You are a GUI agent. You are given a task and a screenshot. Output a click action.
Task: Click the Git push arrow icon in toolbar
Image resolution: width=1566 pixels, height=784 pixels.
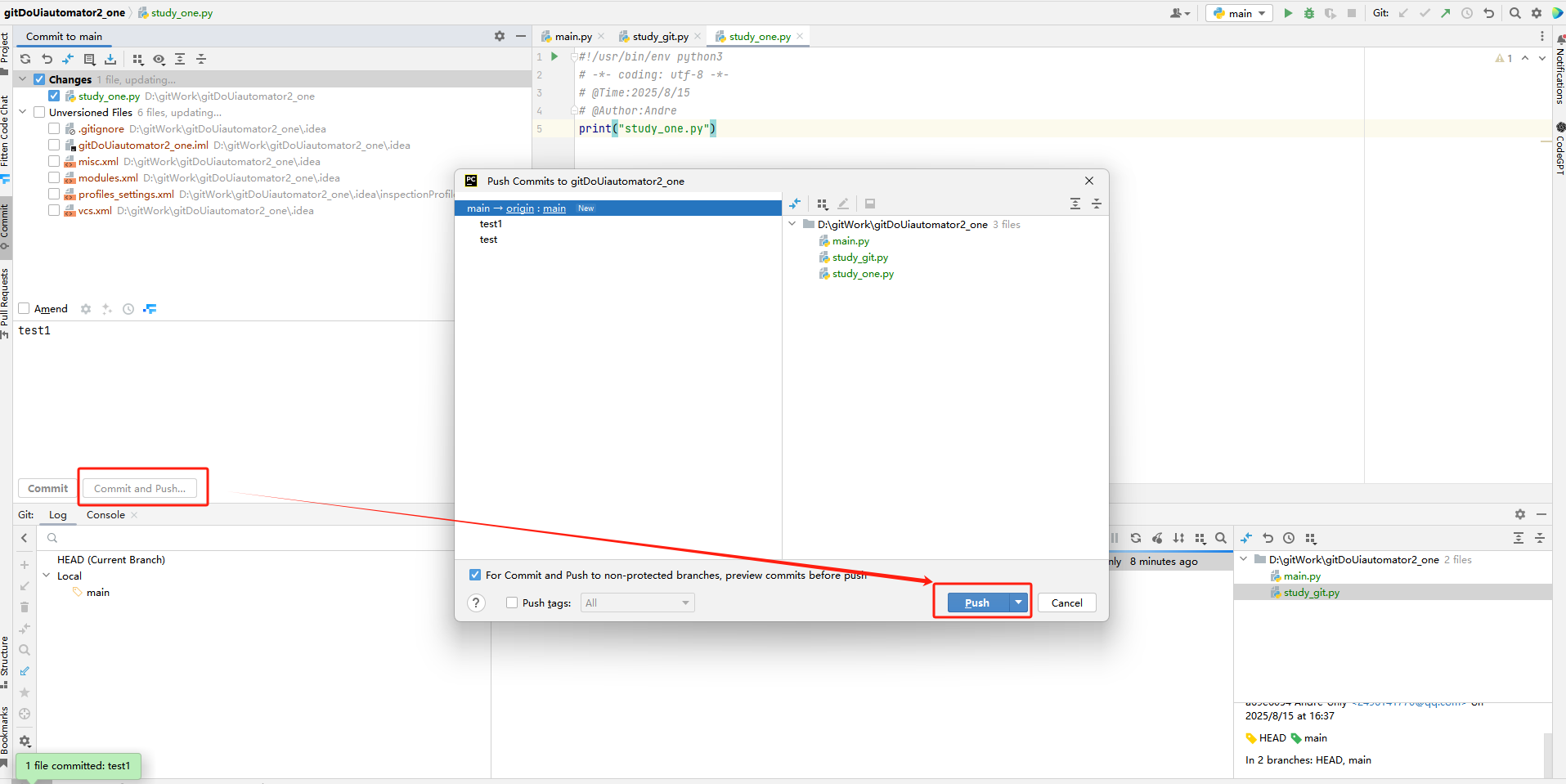1447,13
